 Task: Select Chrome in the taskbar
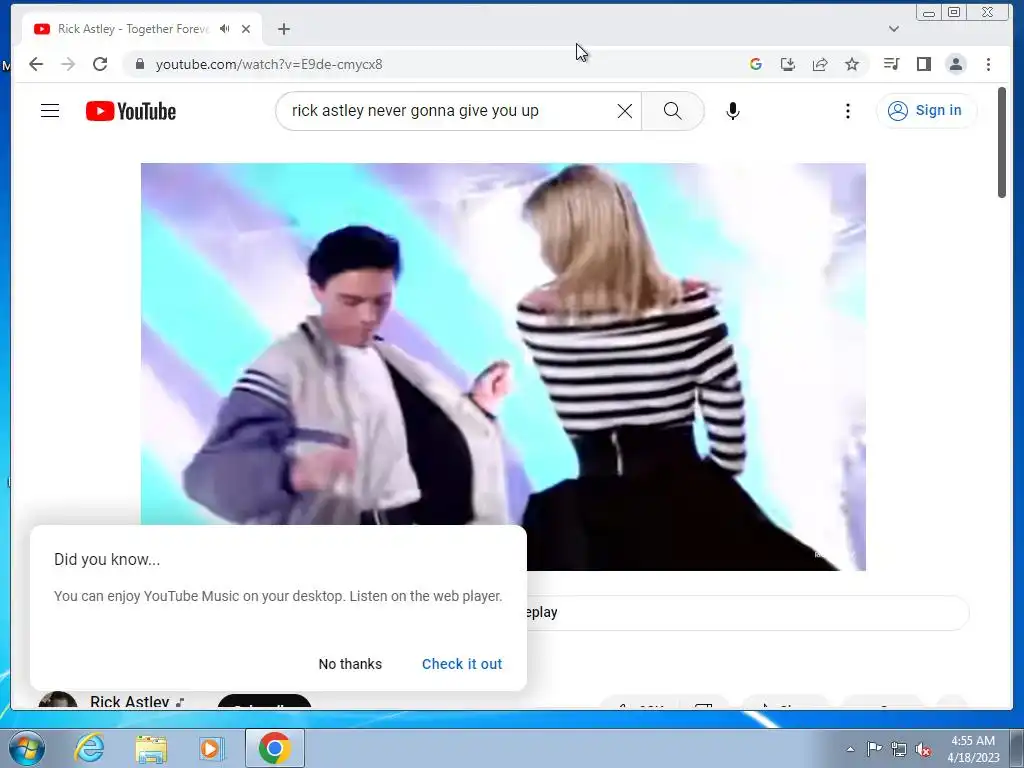click(x=274, y=748)
